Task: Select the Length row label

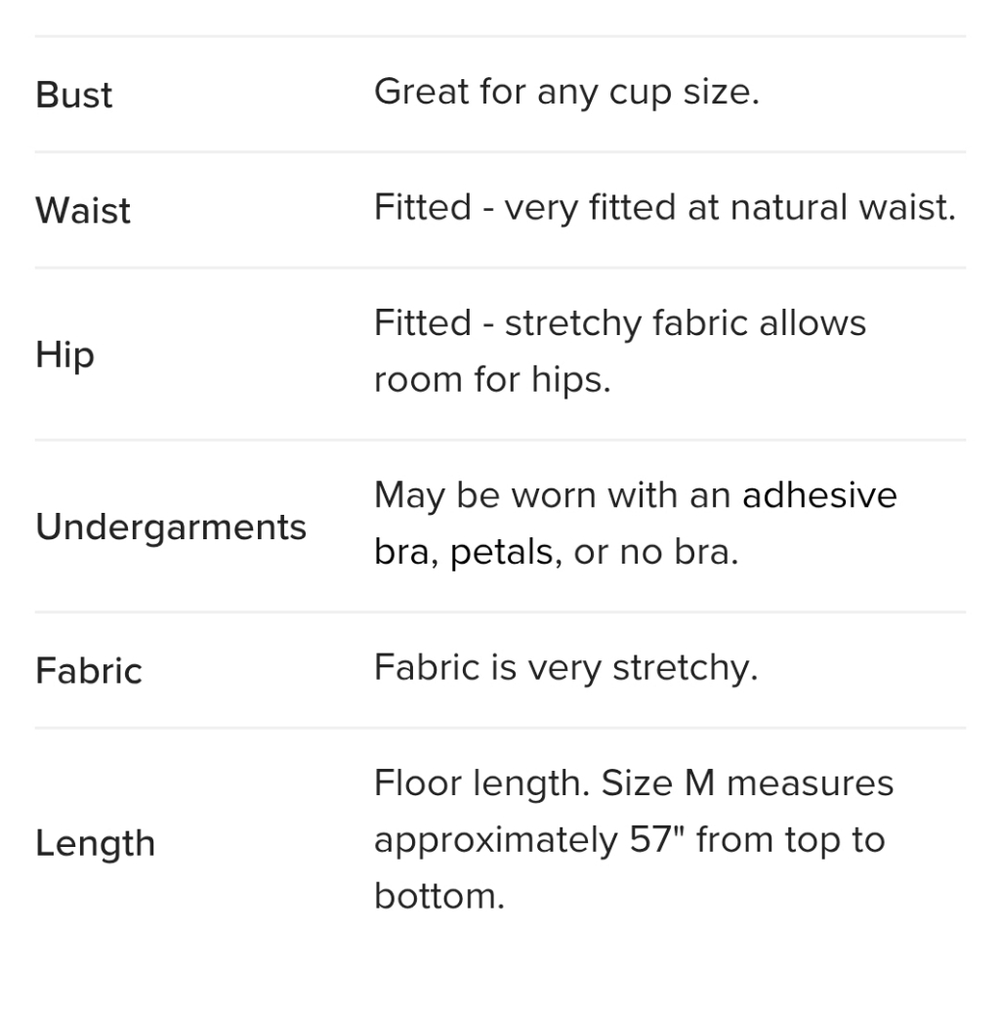Action: pos(95,843)
